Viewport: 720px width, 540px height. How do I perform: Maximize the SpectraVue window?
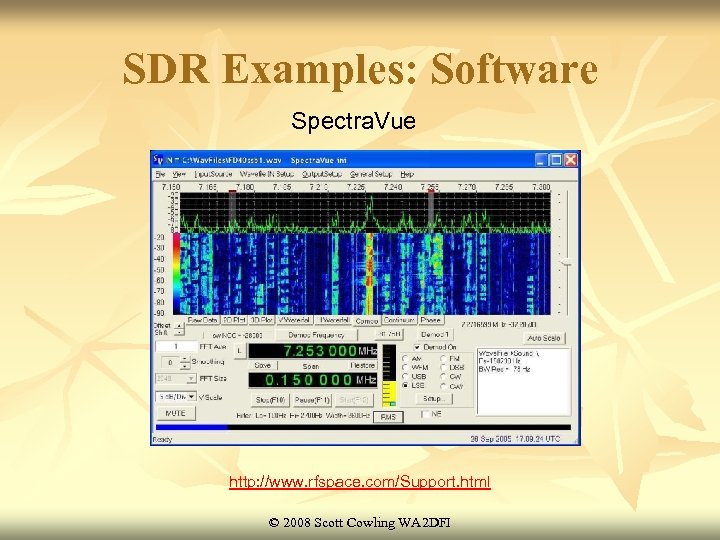(x=556, y=160)
